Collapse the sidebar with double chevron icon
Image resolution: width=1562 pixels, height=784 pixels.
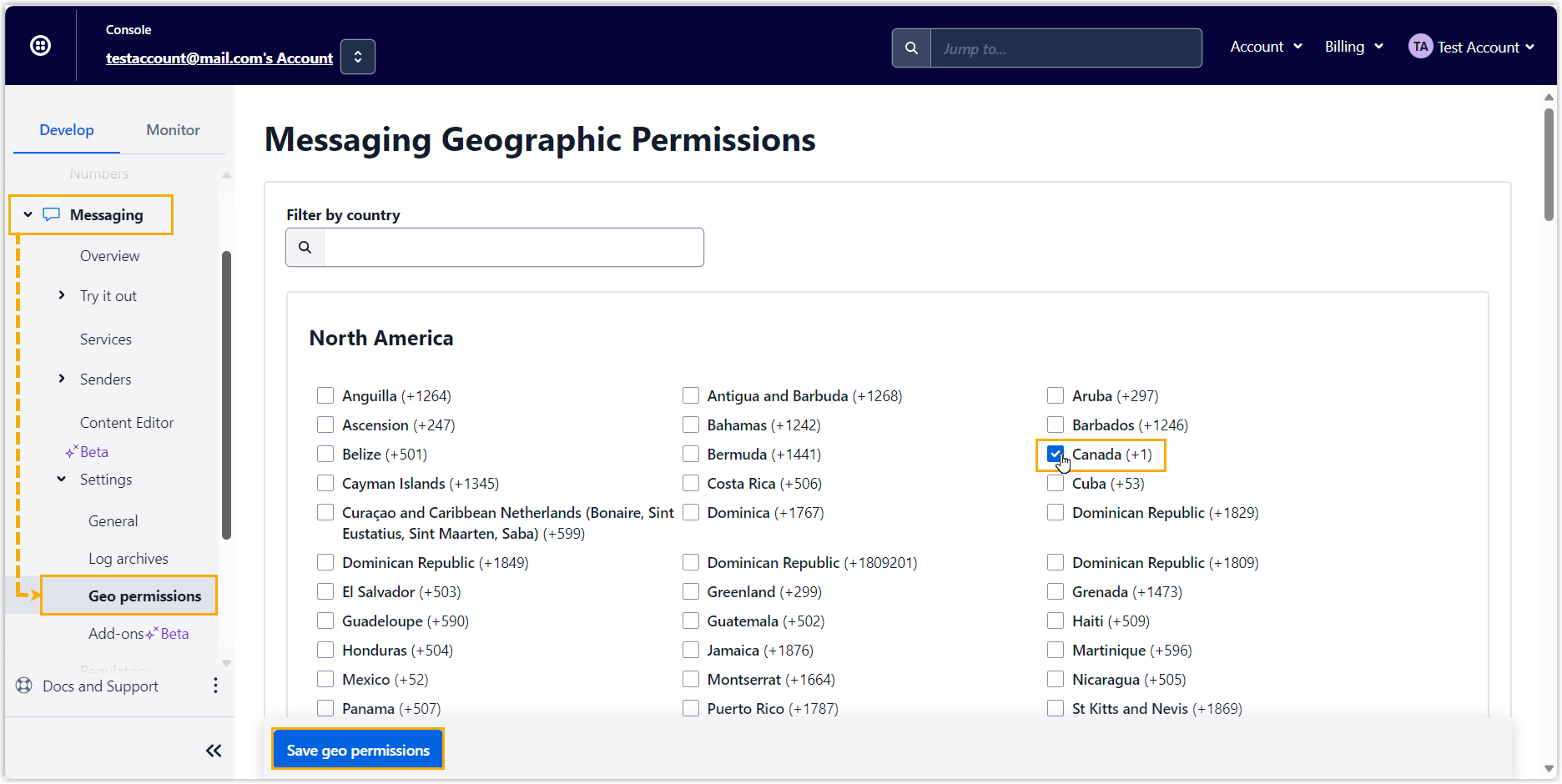coord(214,751)
